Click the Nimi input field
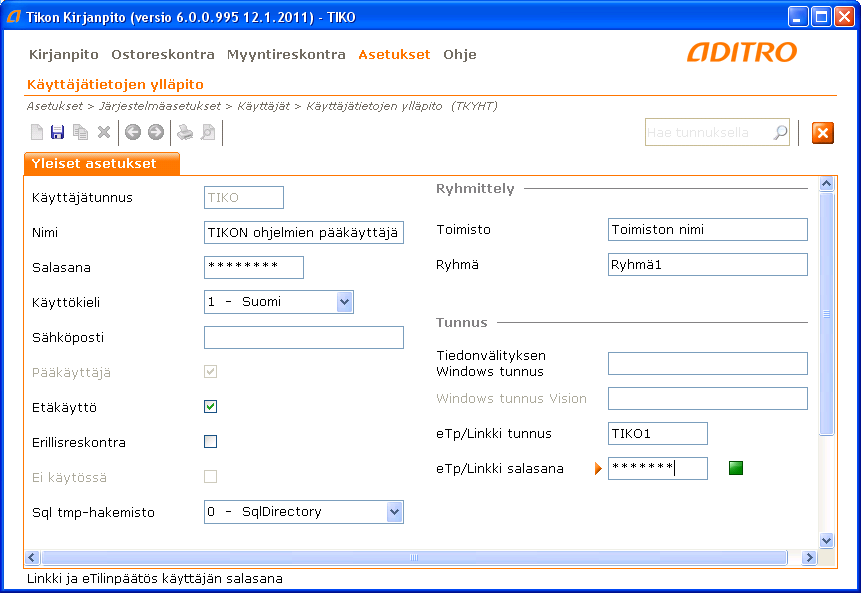 pos(304,232)
